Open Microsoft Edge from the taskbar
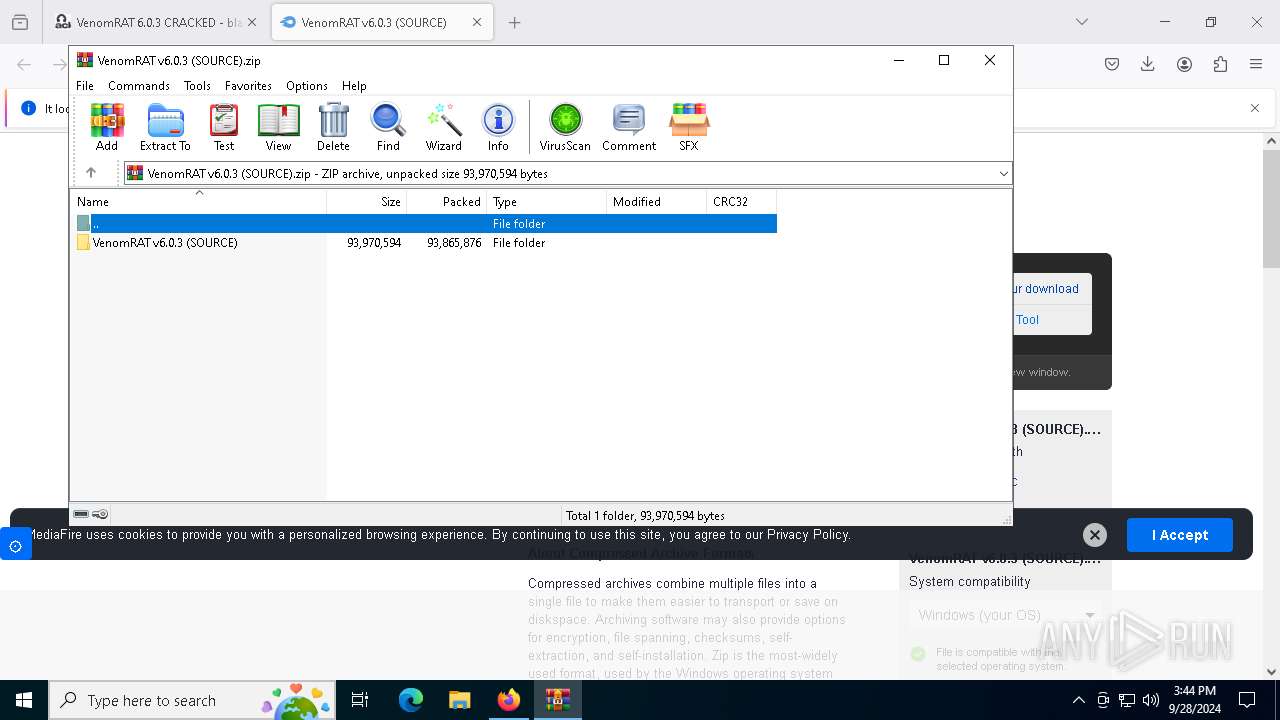 [411, 700]
